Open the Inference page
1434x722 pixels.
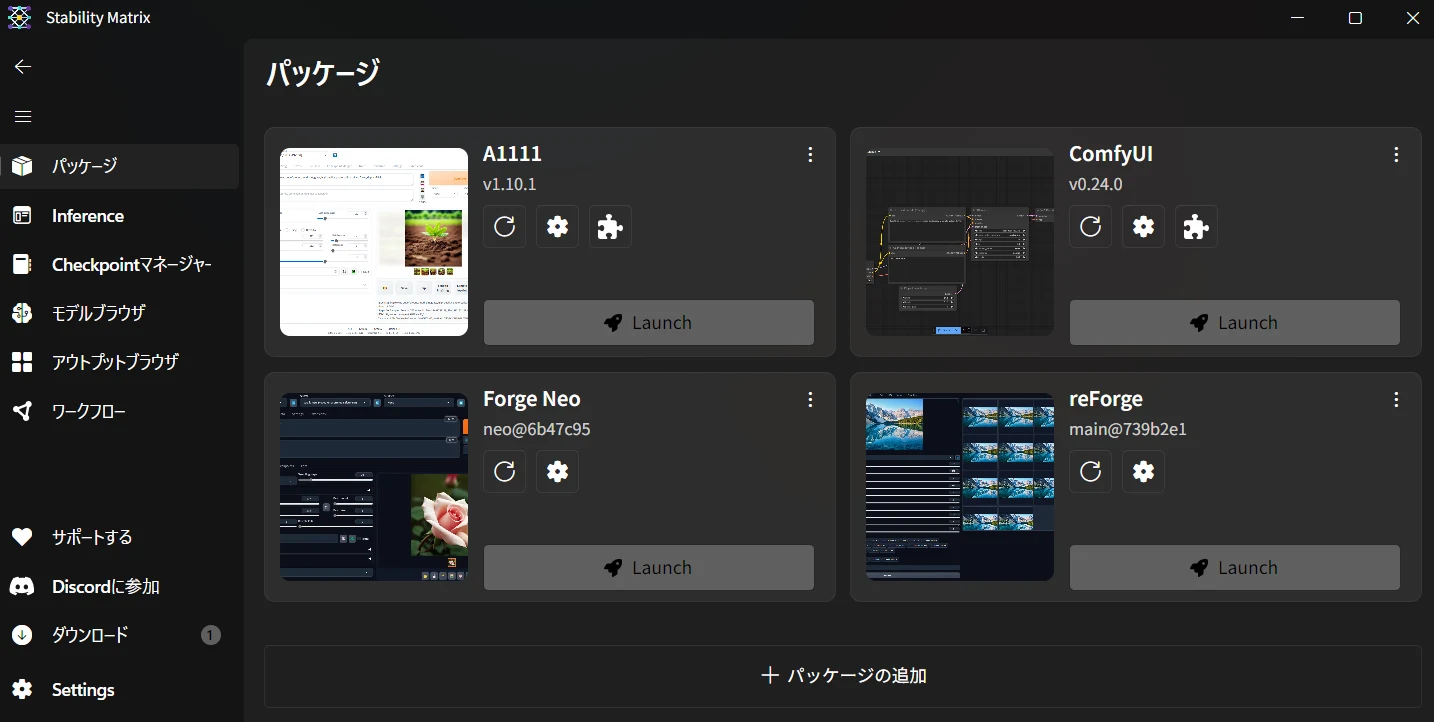120,216
